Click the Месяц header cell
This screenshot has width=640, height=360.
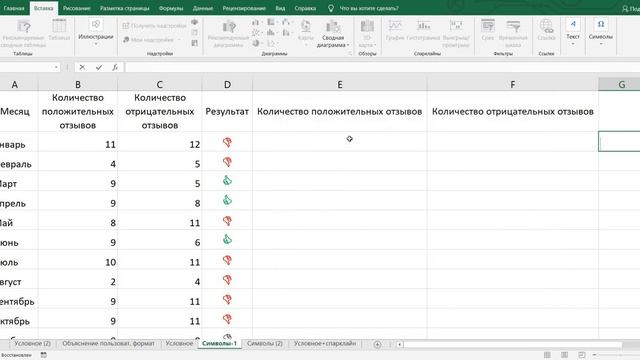pyautogui.click(x=18, y=111)
